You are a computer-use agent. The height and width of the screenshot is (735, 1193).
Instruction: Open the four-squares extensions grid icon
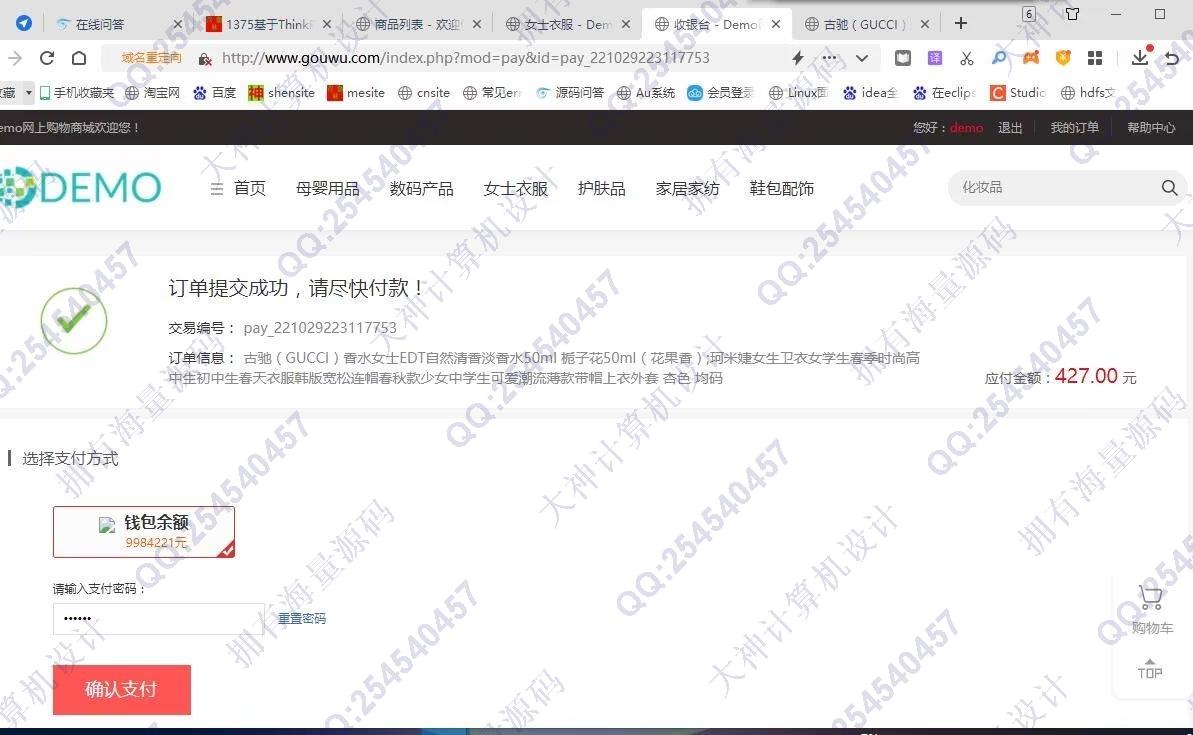click(x=1095, y=58)
